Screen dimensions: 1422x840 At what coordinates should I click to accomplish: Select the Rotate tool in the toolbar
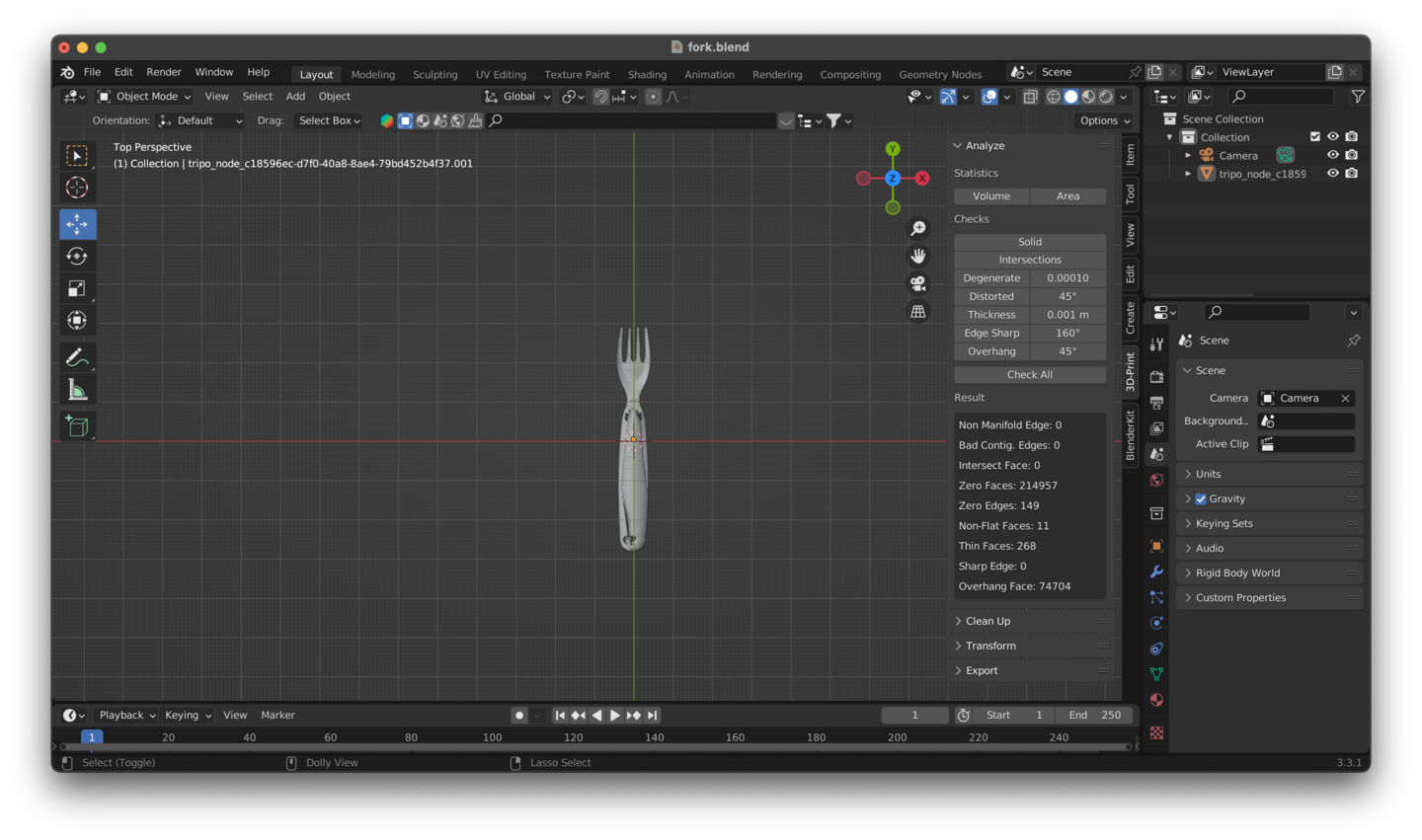coord(77,257)
